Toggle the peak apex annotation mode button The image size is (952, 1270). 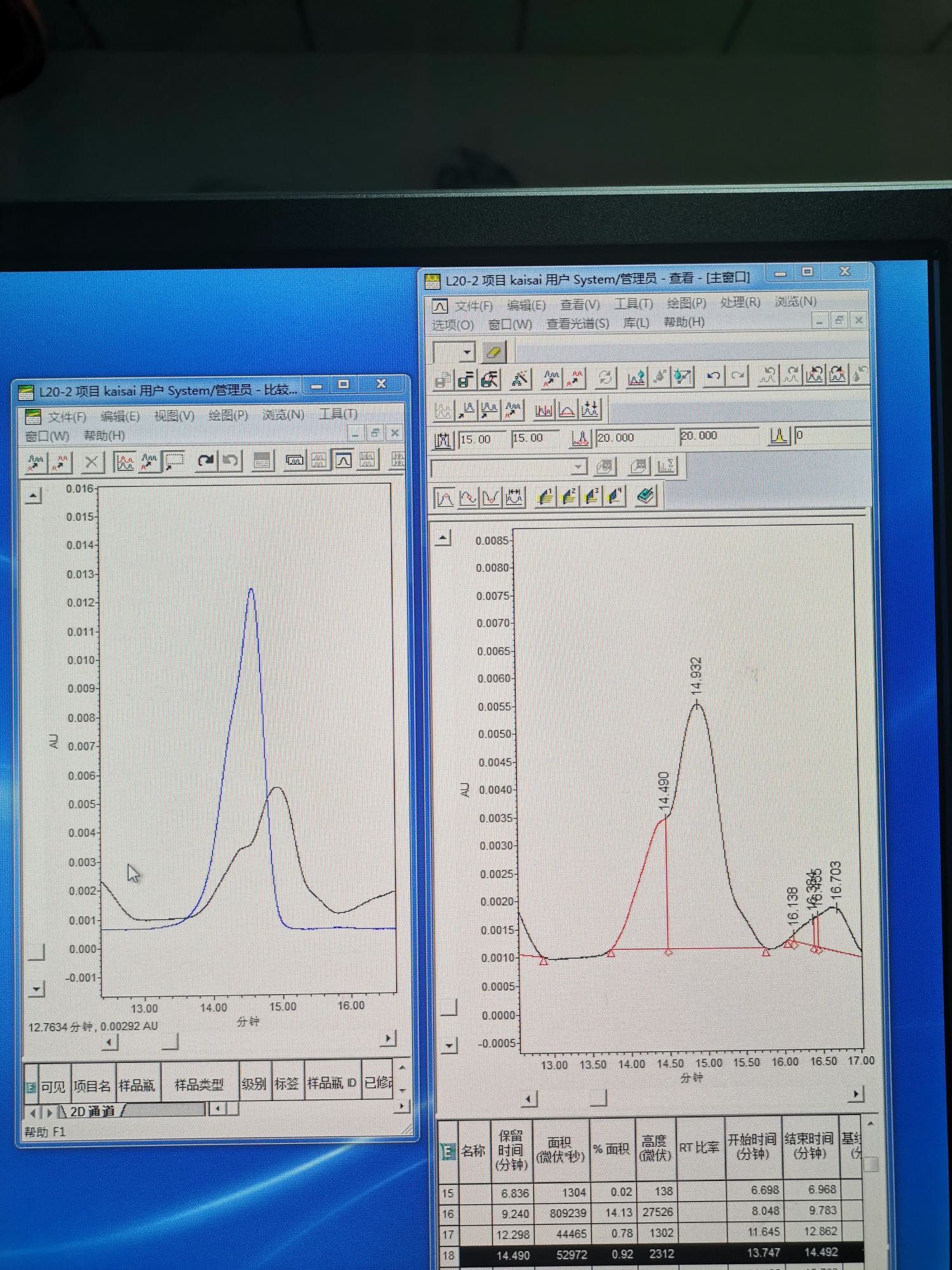(x=444, y=498)
